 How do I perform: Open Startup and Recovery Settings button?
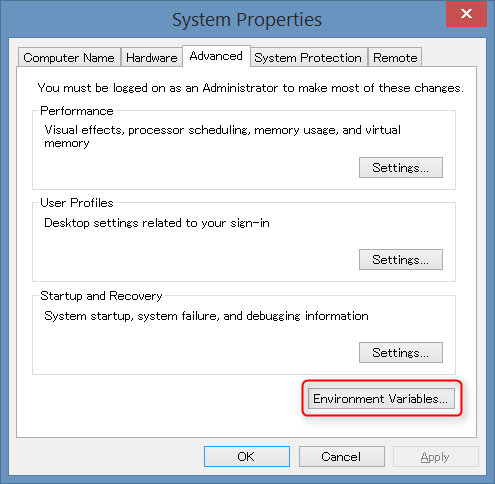pos(401,352)
